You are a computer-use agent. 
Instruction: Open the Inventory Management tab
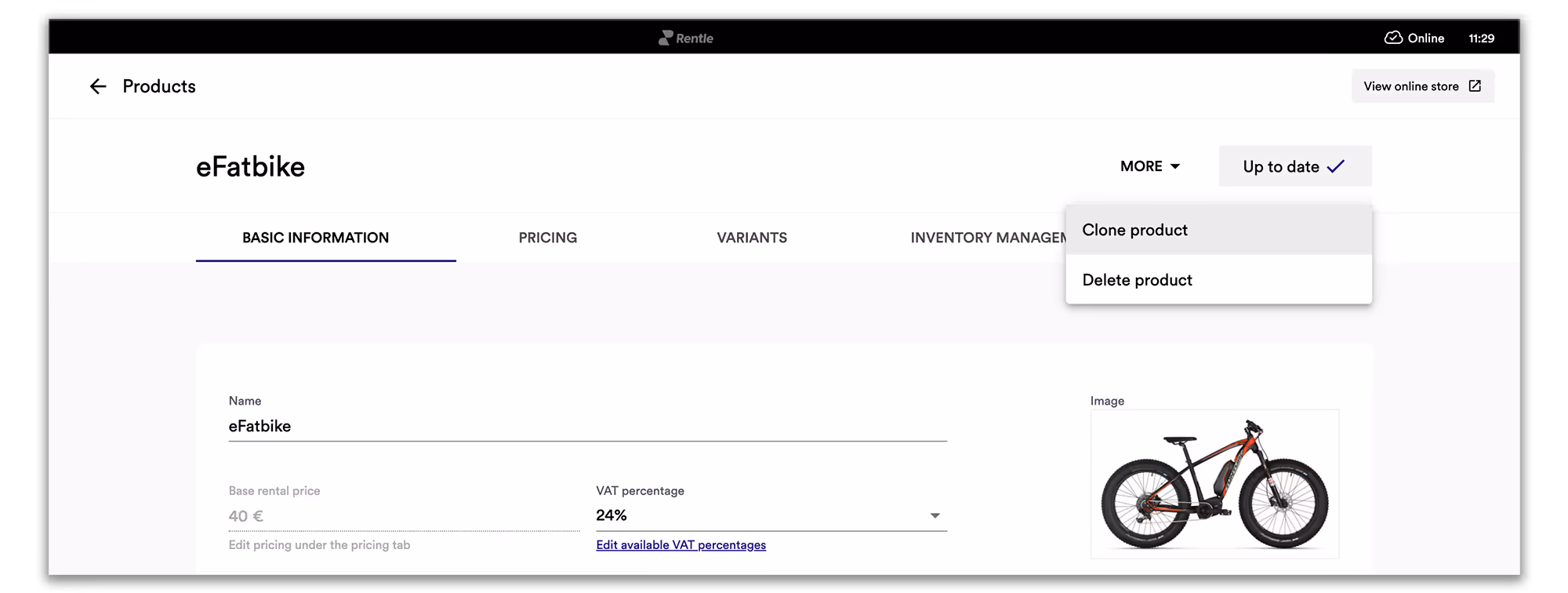pyautogui.click(x=988, y=238)
